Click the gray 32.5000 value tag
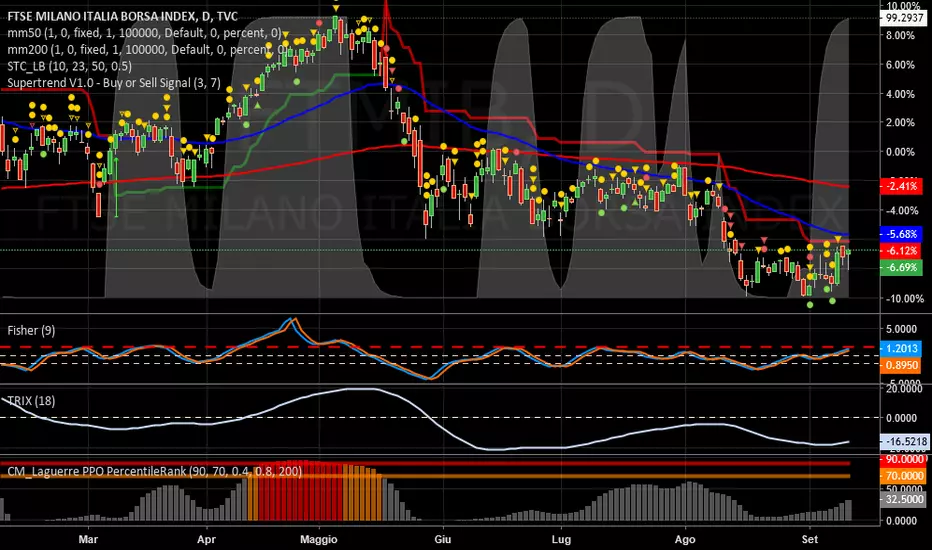The width and height of the screenshot is (932, 550). click(904, 499)
